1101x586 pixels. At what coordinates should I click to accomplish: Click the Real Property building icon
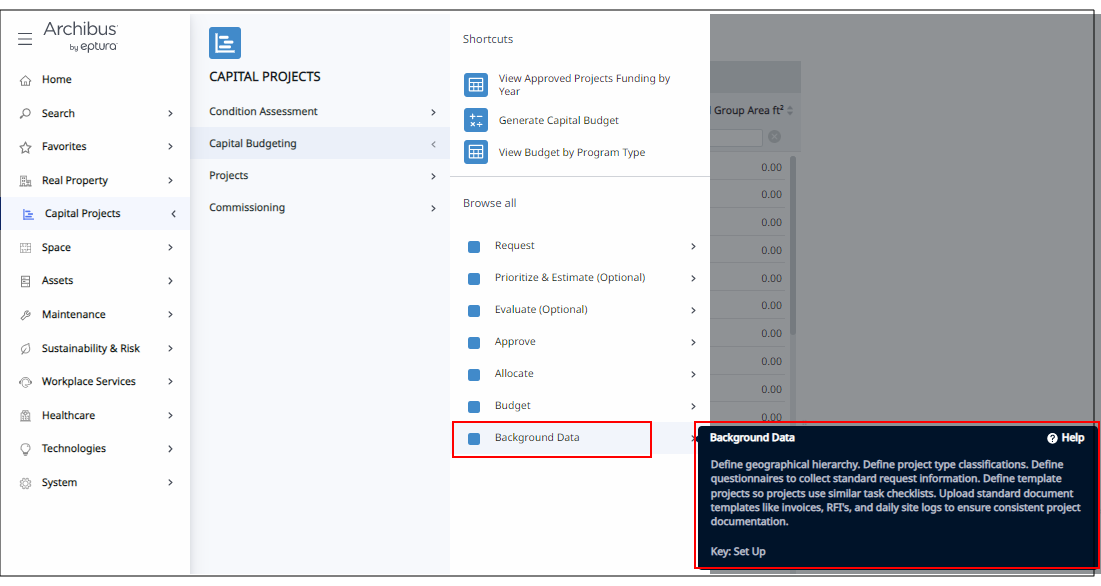tap(25, 180)
